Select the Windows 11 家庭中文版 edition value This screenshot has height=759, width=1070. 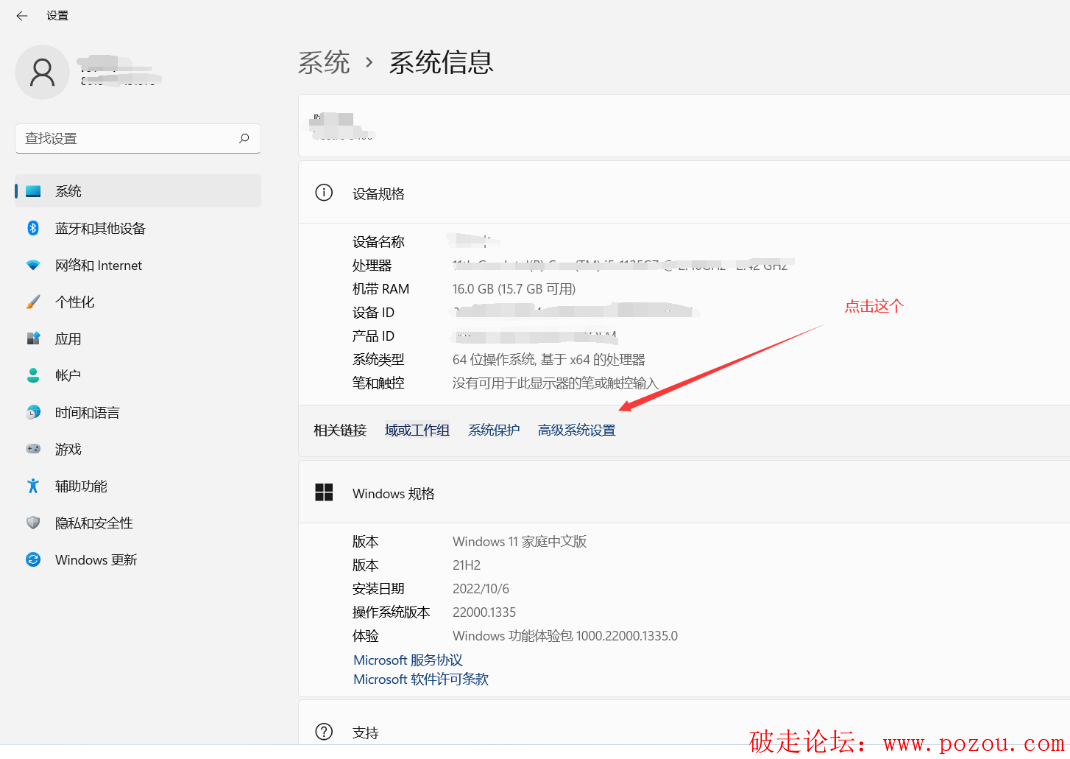[x=519, y=541]
